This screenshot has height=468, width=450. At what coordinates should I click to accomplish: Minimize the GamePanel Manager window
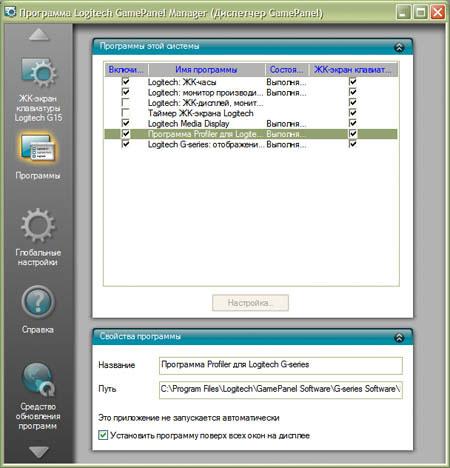tap(403, 12)
